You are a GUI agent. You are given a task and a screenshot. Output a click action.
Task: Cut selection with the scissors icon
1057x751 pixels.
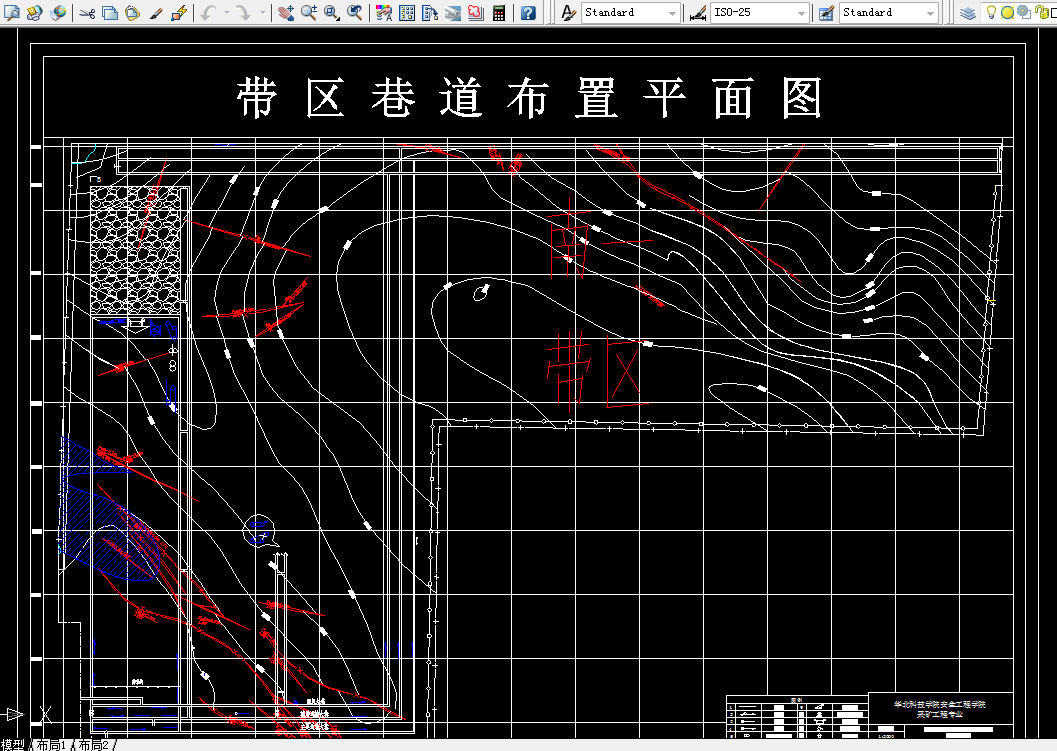click(x=87, y=12)
